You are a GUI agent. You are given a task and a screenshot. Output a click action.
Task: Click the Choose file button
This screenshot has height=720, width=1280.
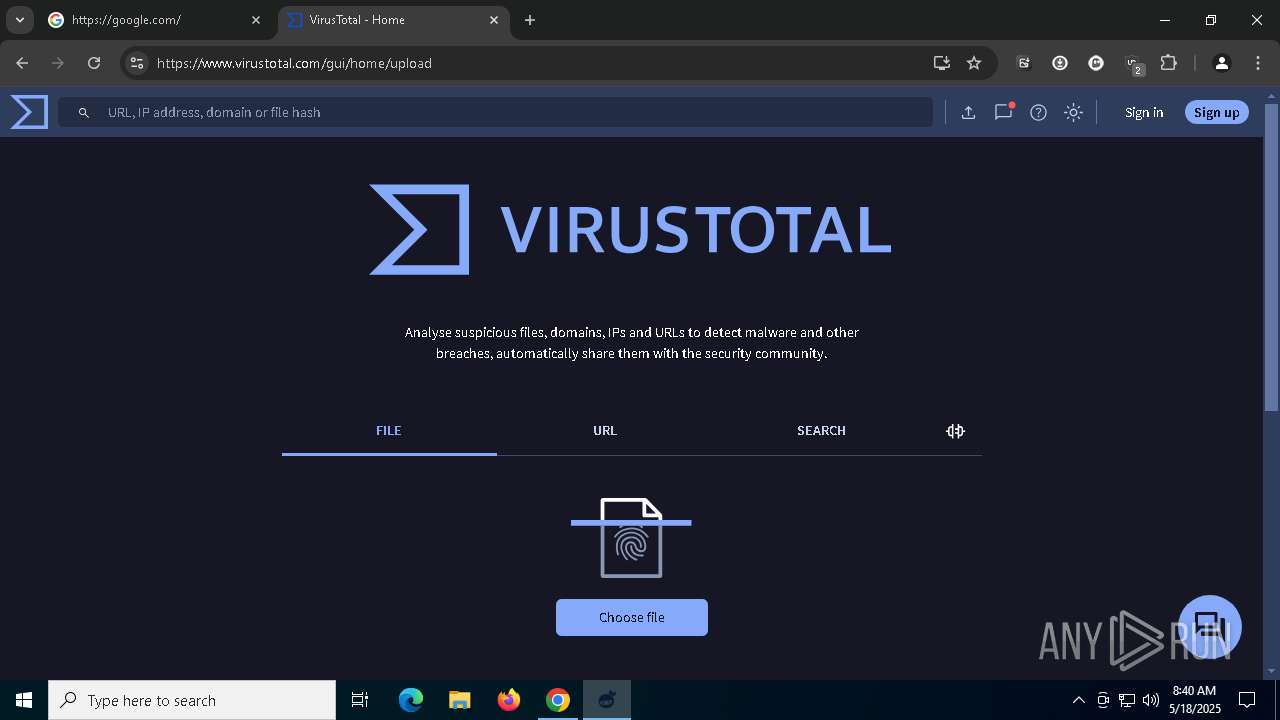point(632,617)
